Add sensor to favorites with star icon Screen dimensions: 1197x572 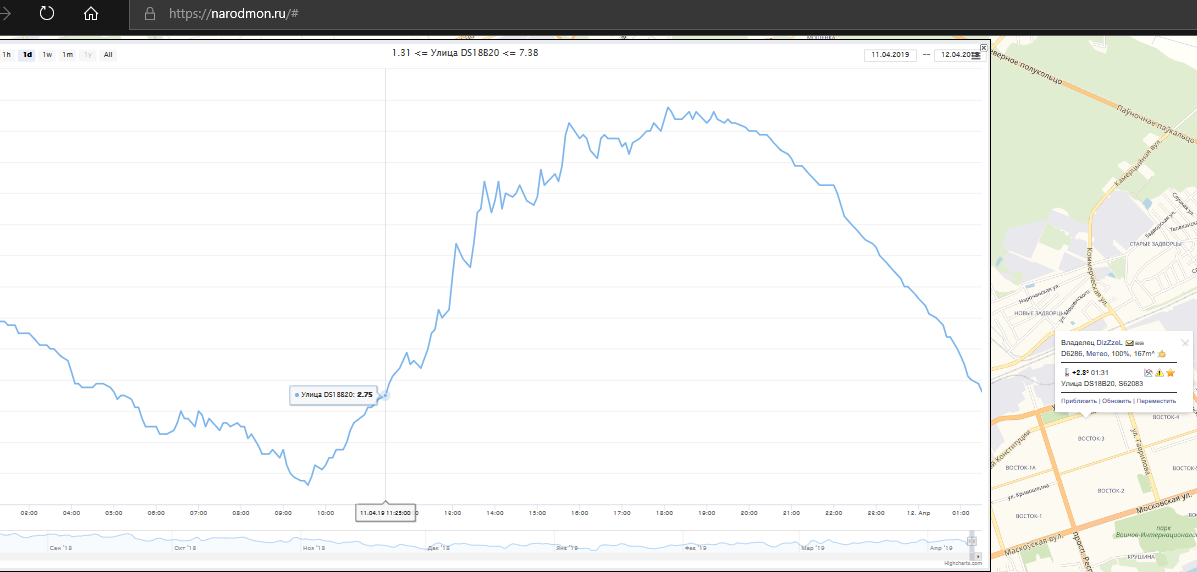click(1170, 373)
